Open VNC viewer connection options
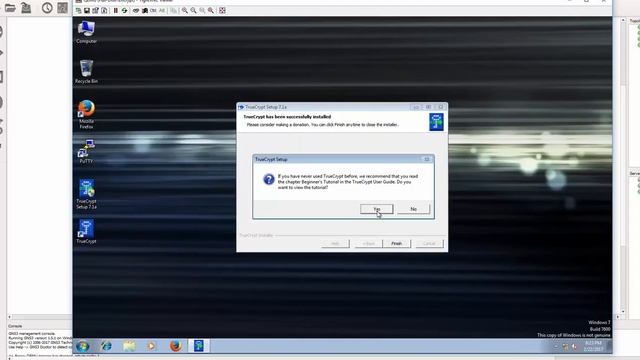640x360 pixels. (x=96, y=11)
